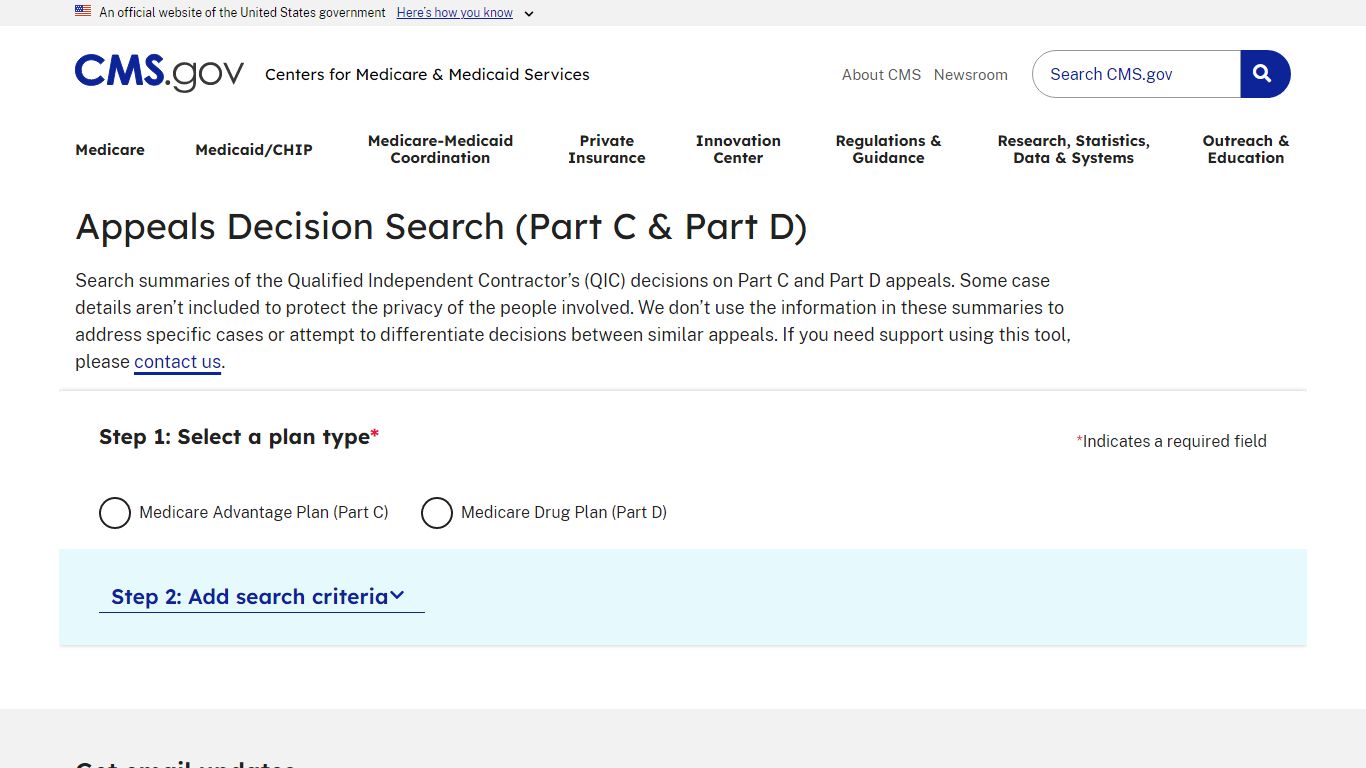This screenshot has width=1366, height=768.
Task: Click "Centers for Medicare & Medicaid Services" text
Action: tap(427, 74)
